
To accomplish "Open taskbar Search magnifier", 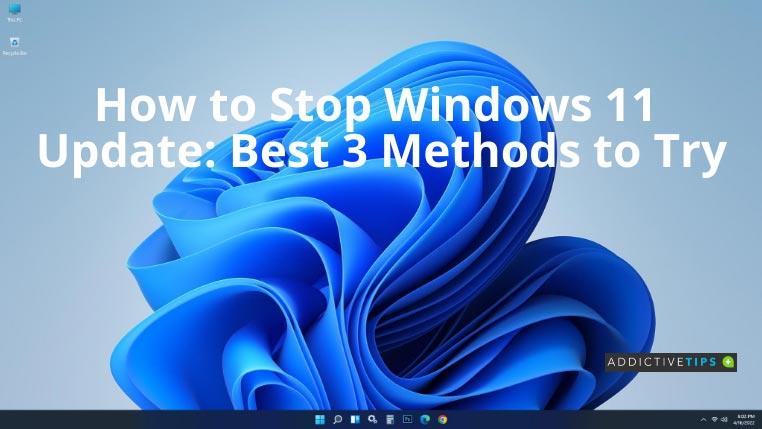I will point(337,419).
